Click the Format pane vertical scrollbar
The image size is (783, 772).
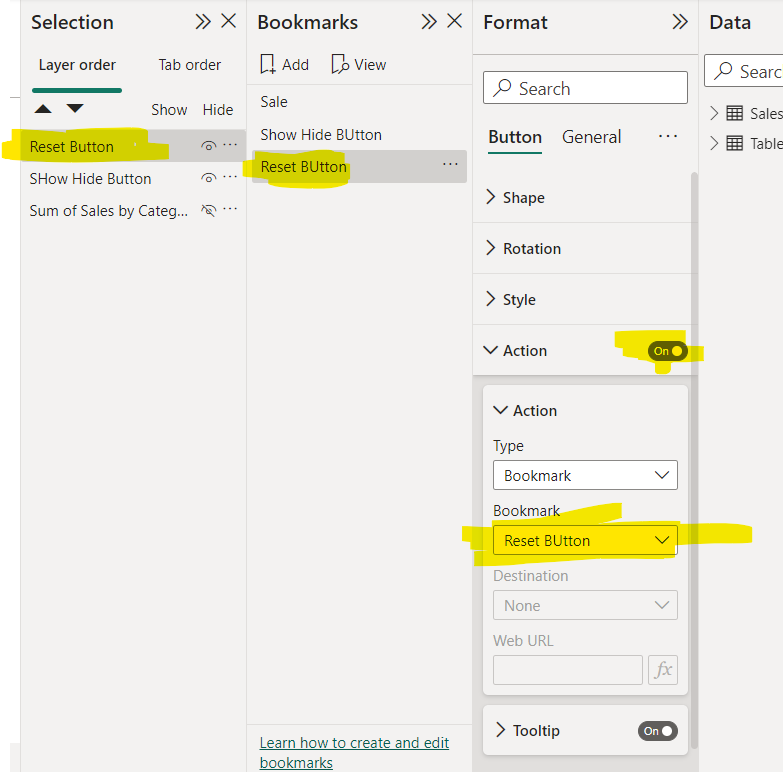click(x=694, y=459)
